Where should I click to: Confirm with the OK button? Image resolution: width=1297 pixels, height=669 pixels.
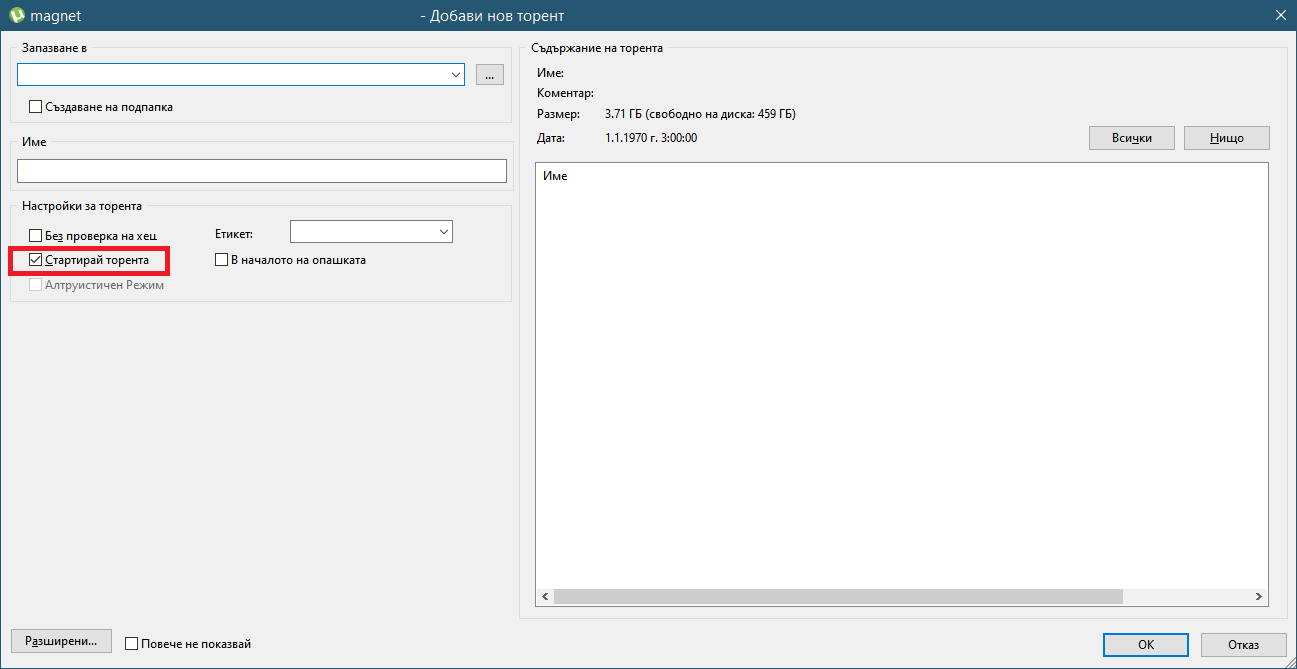click(1146, 645)
